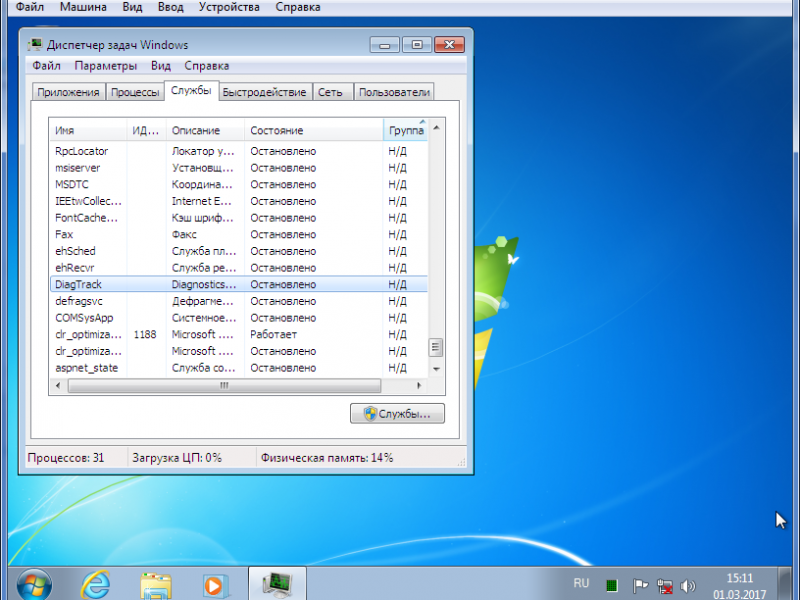Screen dimensions: 800x600
Task: Click the horizontal scrollbar left arrow
Action: 58,386
